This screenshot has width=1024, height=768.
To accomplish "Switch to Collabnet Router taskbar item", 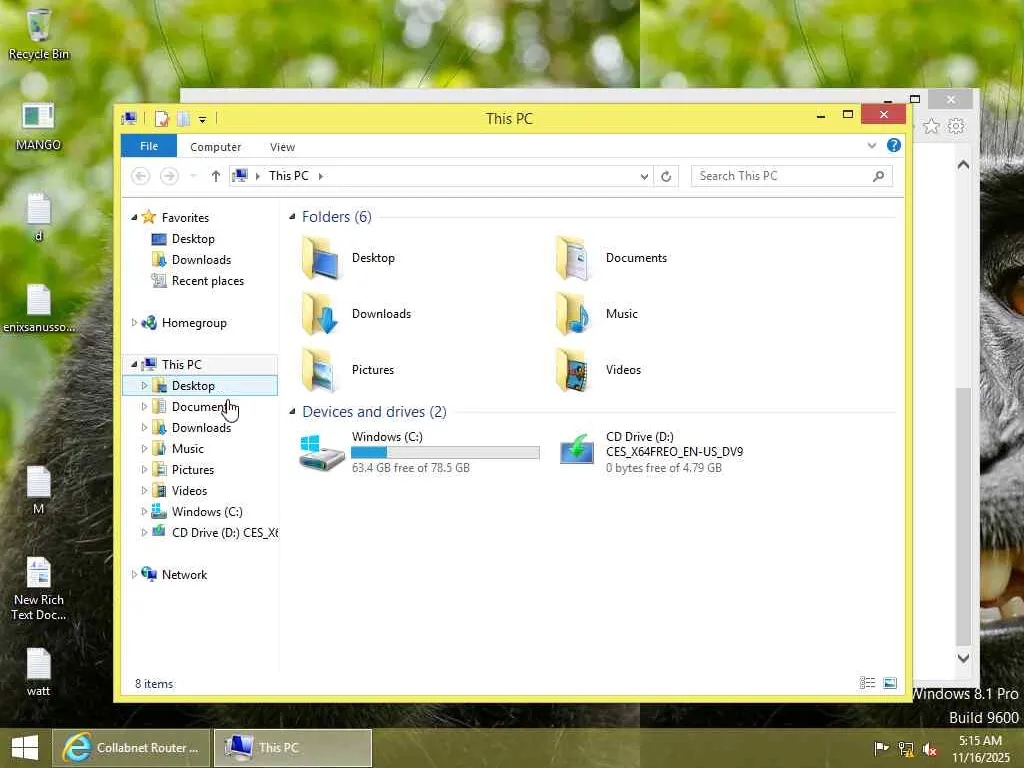I will (131, 748).
